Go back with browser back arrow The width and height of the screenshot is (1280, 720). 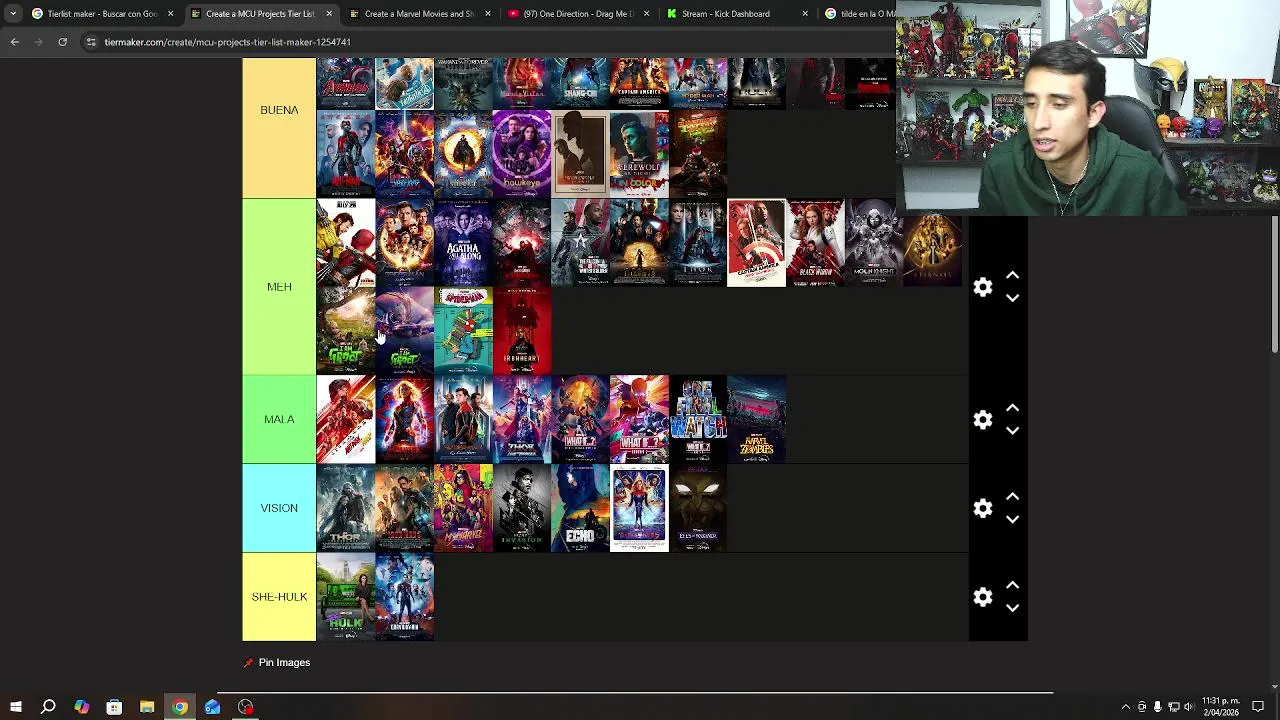click(14, 42)
